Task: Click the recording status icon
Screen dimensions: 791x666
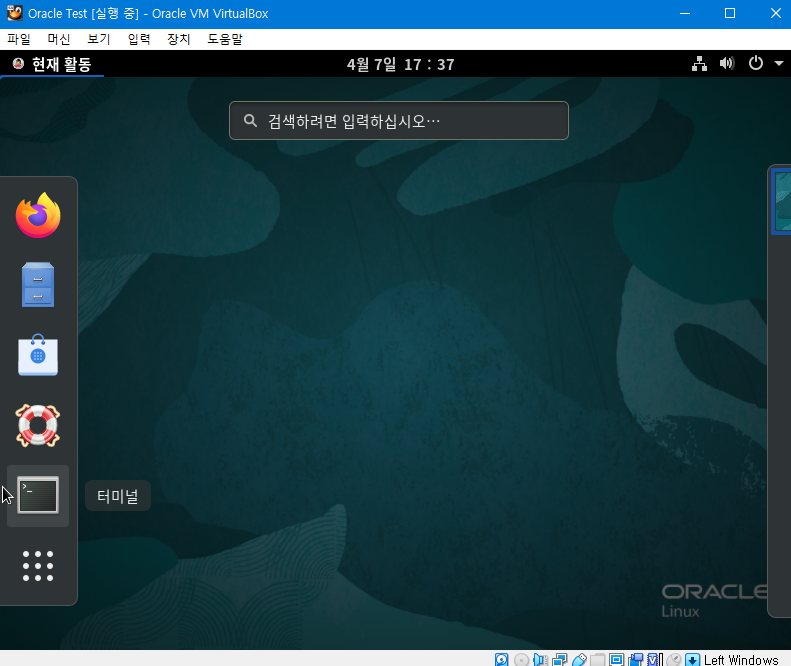Action: [637, 659]
